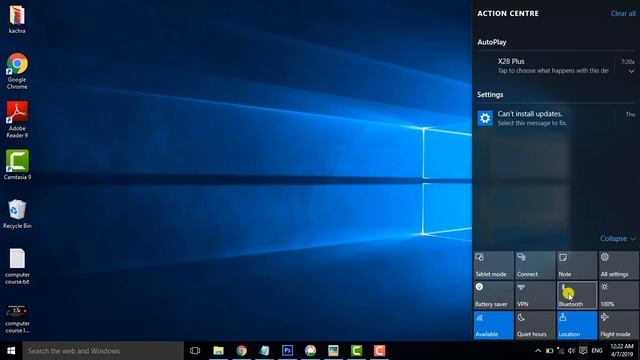Open File Explorer from taskbar
This screenshot has width=640, height=360.
pyautogui.click(x=218, y=351)
